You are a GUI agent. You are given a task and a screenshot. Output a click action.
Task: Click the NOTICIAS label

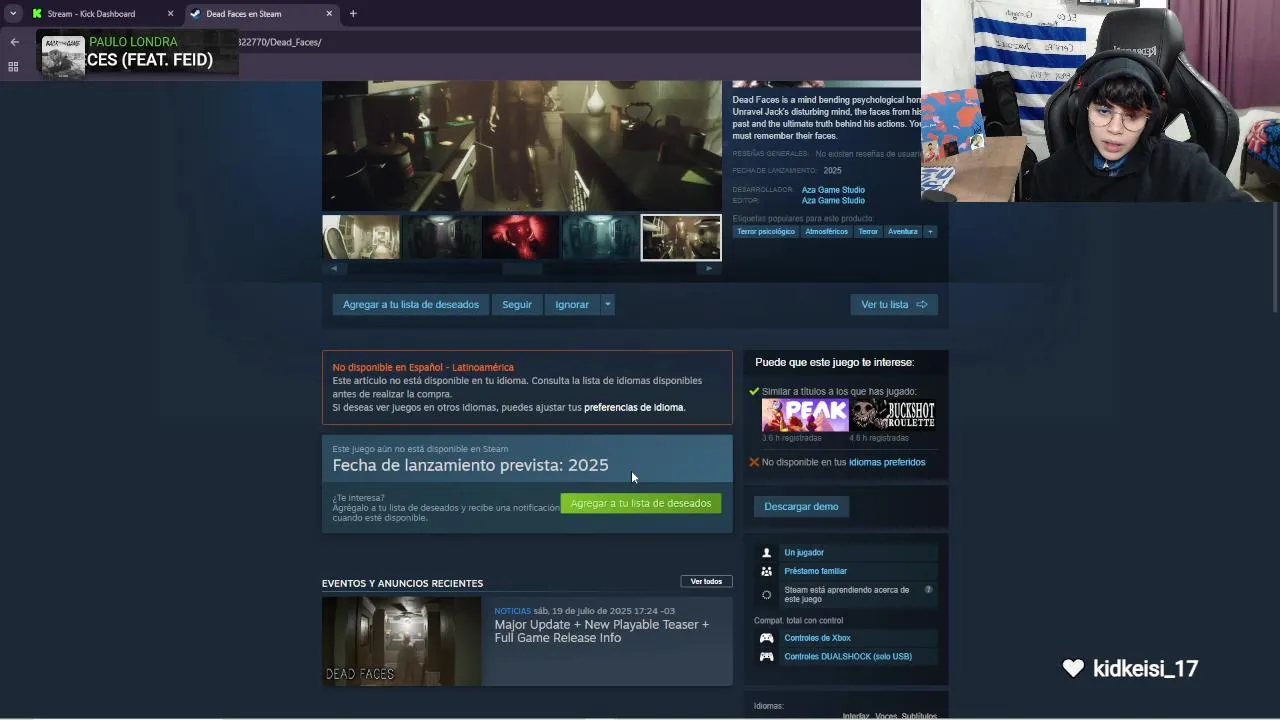pos(512,611)
